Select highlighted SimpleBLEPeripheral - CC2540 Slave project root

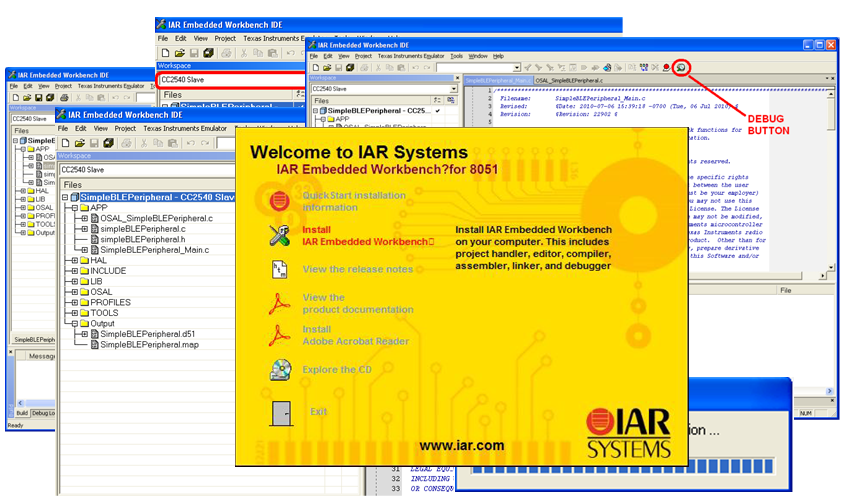coord(157,197)
